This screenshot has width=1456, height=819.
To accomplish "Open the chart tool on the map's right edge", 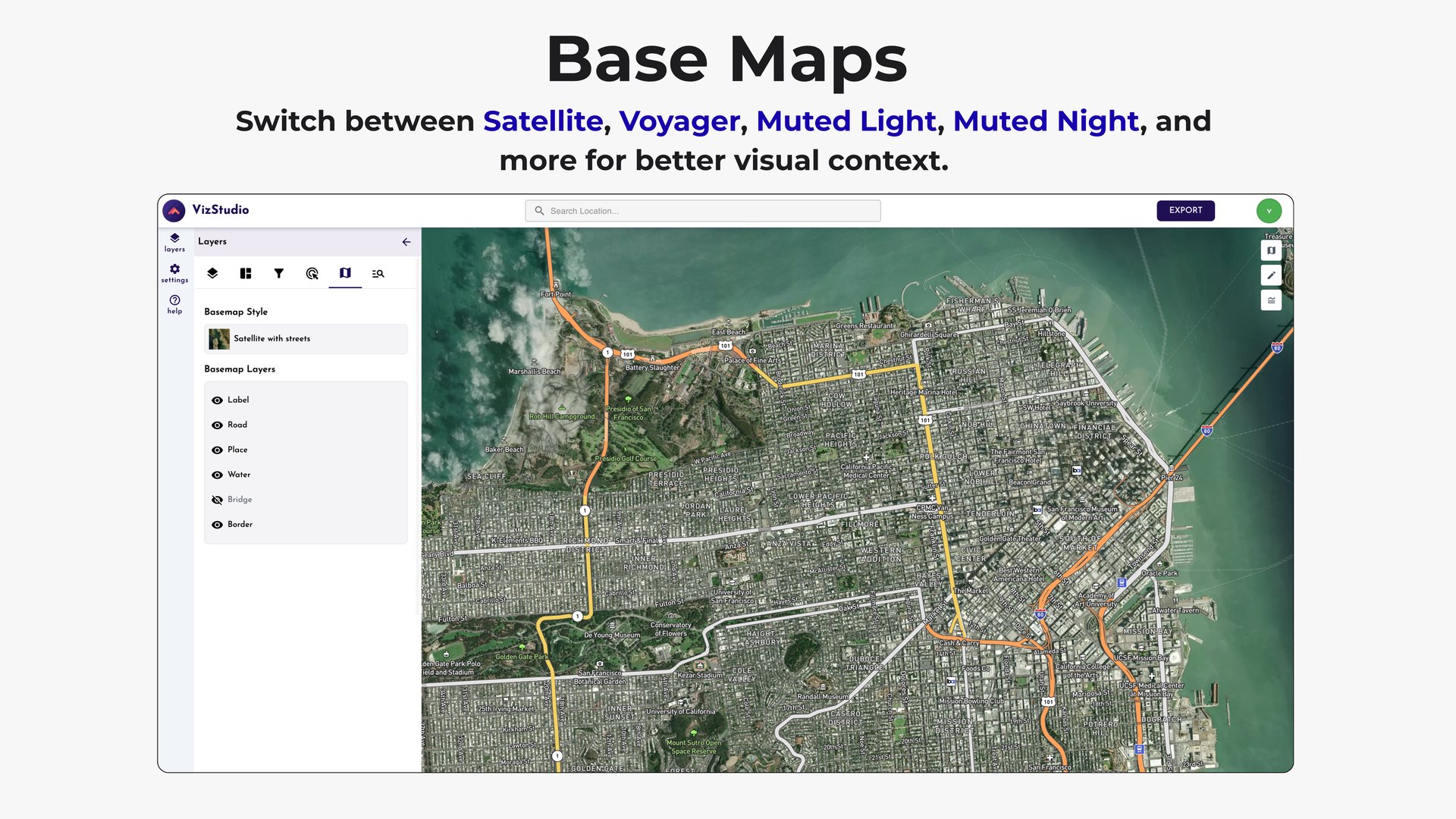I will [x=1271, y=300].
